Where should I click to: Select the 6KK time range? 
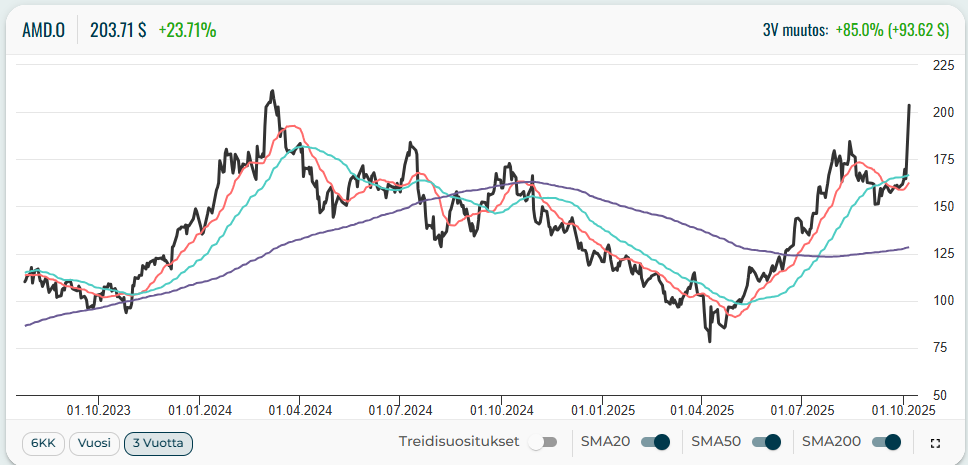point(43,443)
